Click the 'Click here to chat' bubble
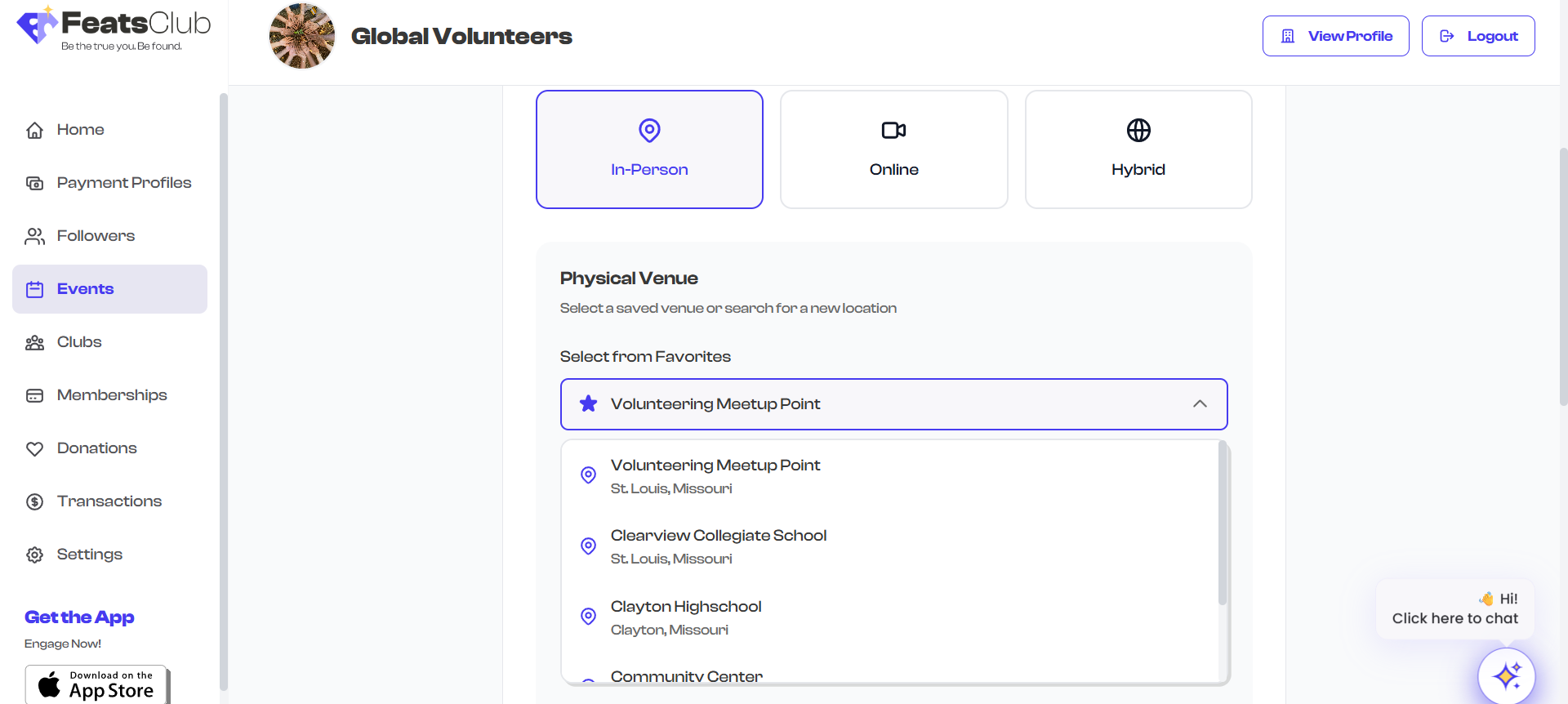1568x704 pixels. tap(1455, 609)
